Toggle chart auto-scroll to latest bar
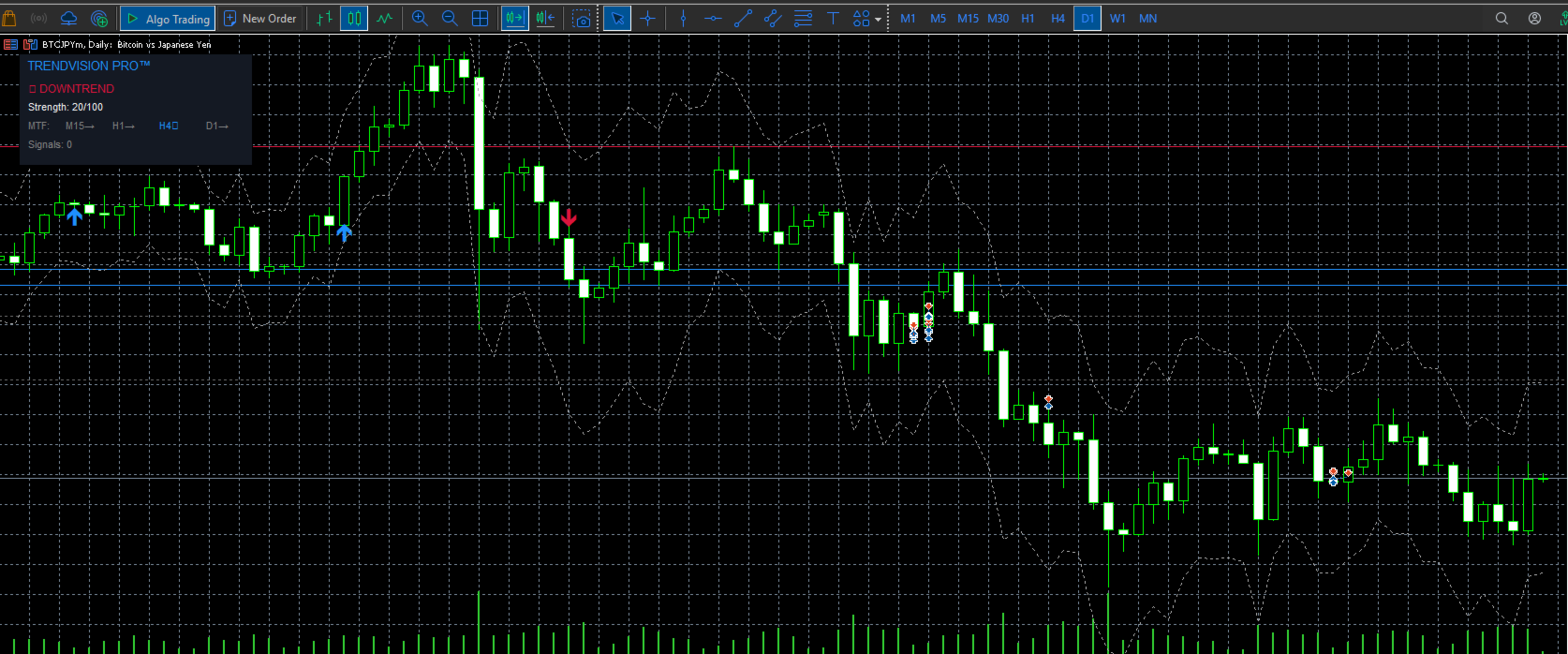Image resolution: width=1568 pixels, height=654 pixels. click(515, 18)
